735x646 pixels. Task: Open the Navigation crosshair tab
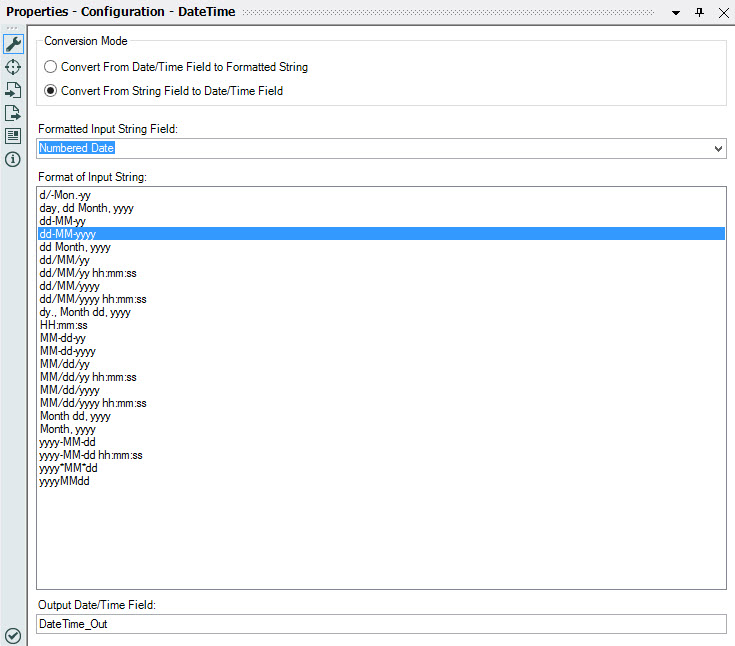(x=13, y=67)
